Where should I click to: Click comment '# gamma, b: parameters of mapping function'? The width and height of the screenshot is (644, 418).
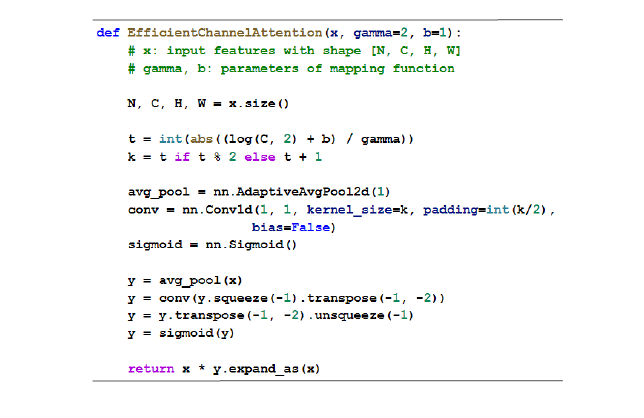click(x=291, y=68)
